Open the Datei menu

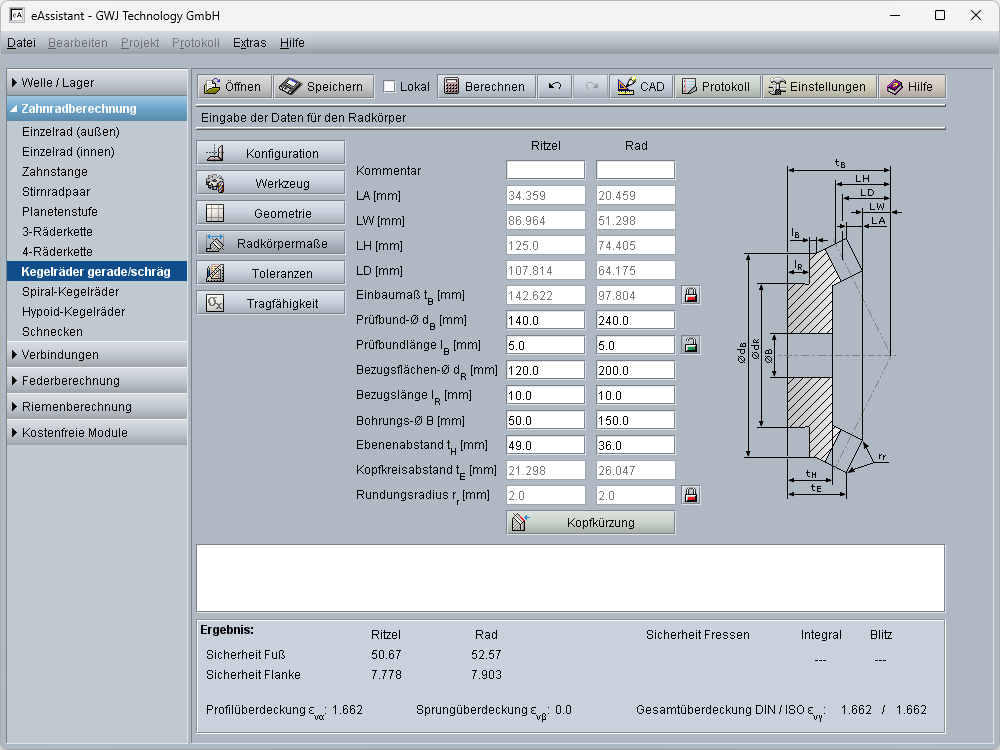tap(21, 43)
